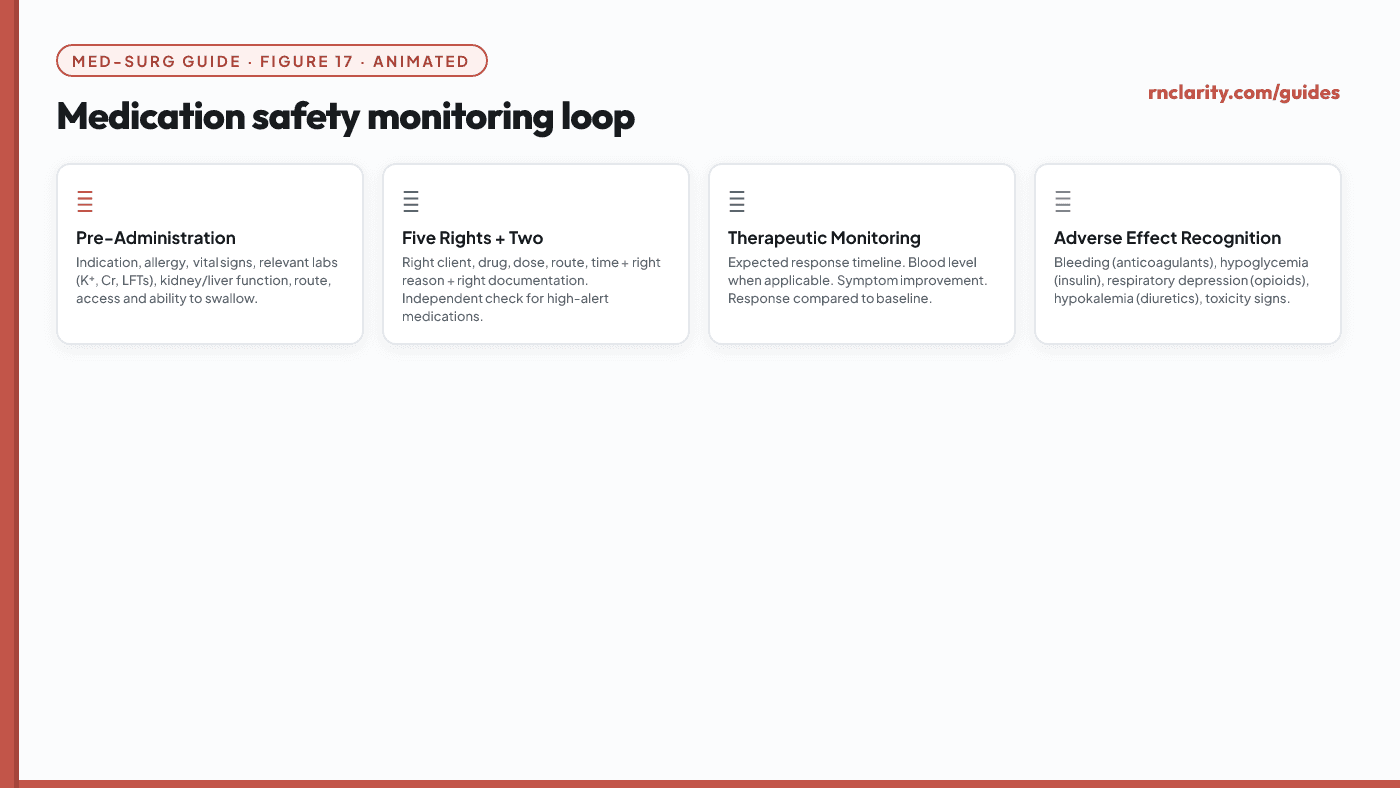Click the list icon above Pre-Administration
Screen dimensions: 1400x788
(x=85, y=201)
